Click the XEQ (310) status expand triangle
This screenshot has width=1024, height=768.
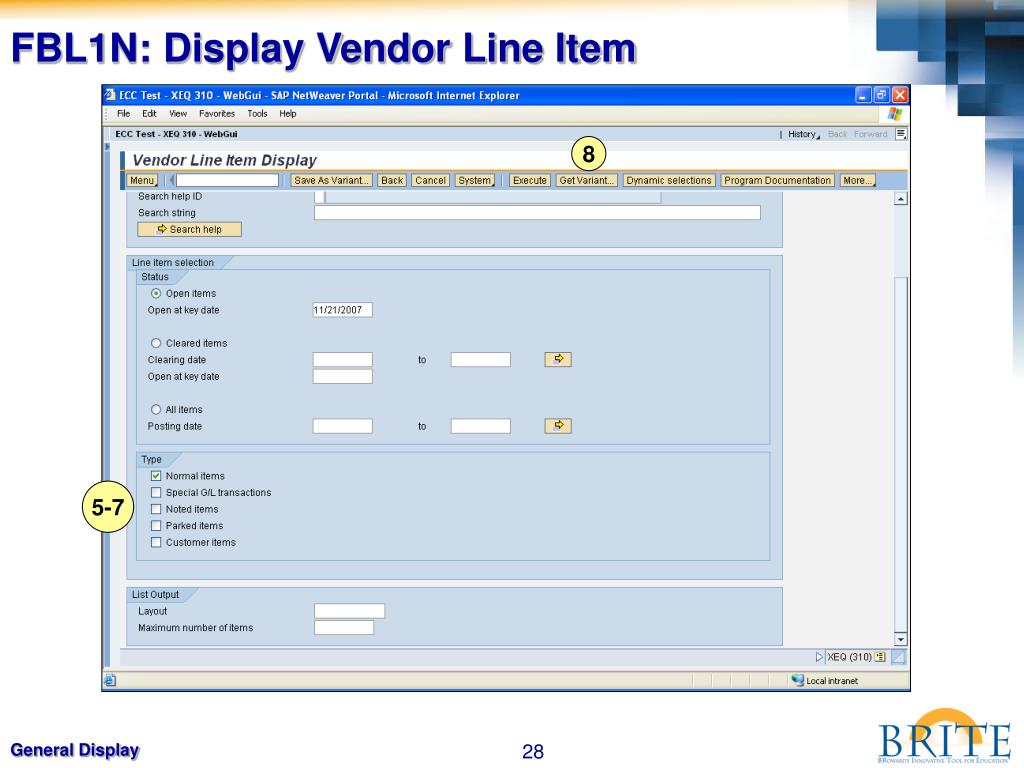(819, 657)
